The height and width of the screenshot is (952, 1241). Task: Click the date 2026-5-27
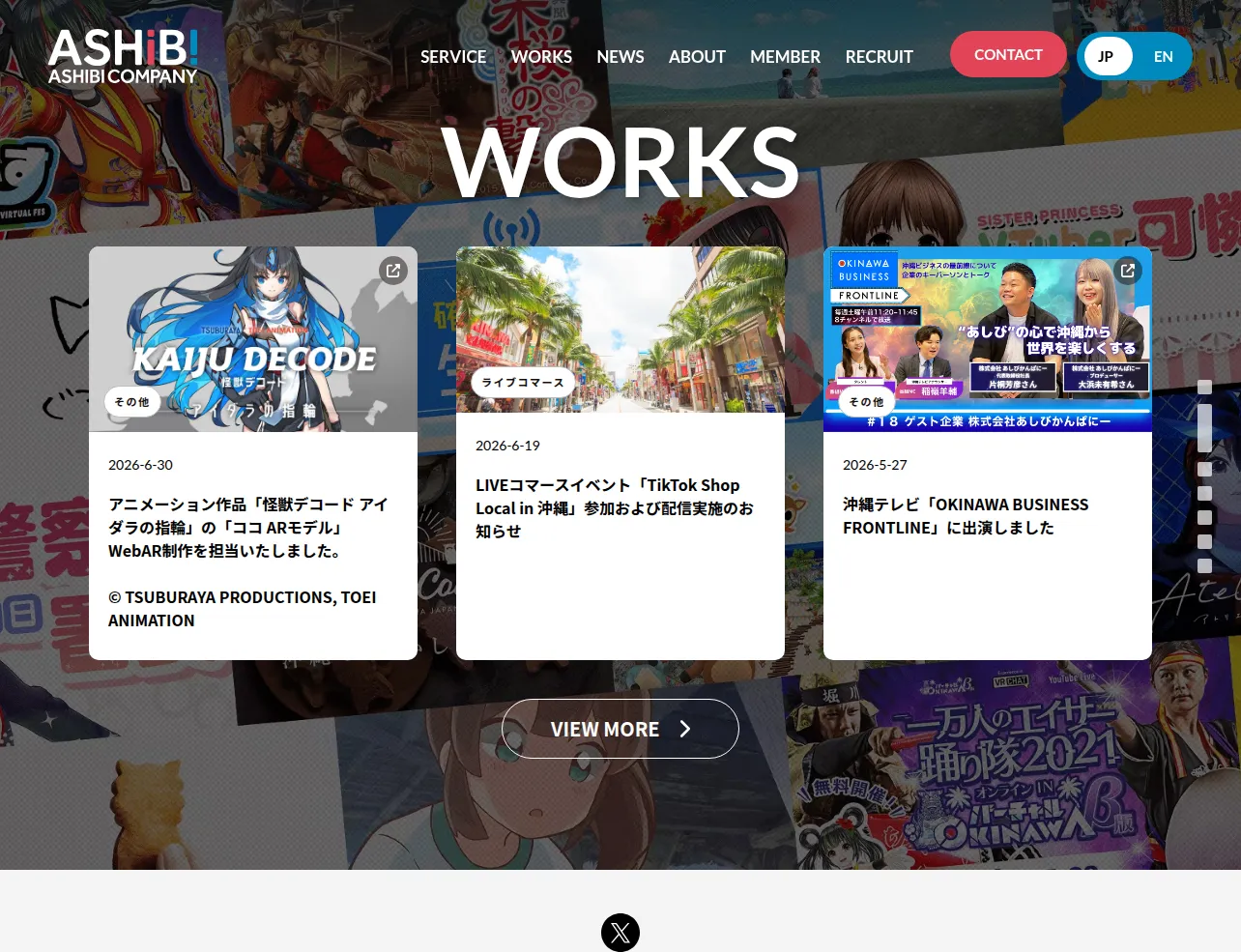tap(875, 465)
